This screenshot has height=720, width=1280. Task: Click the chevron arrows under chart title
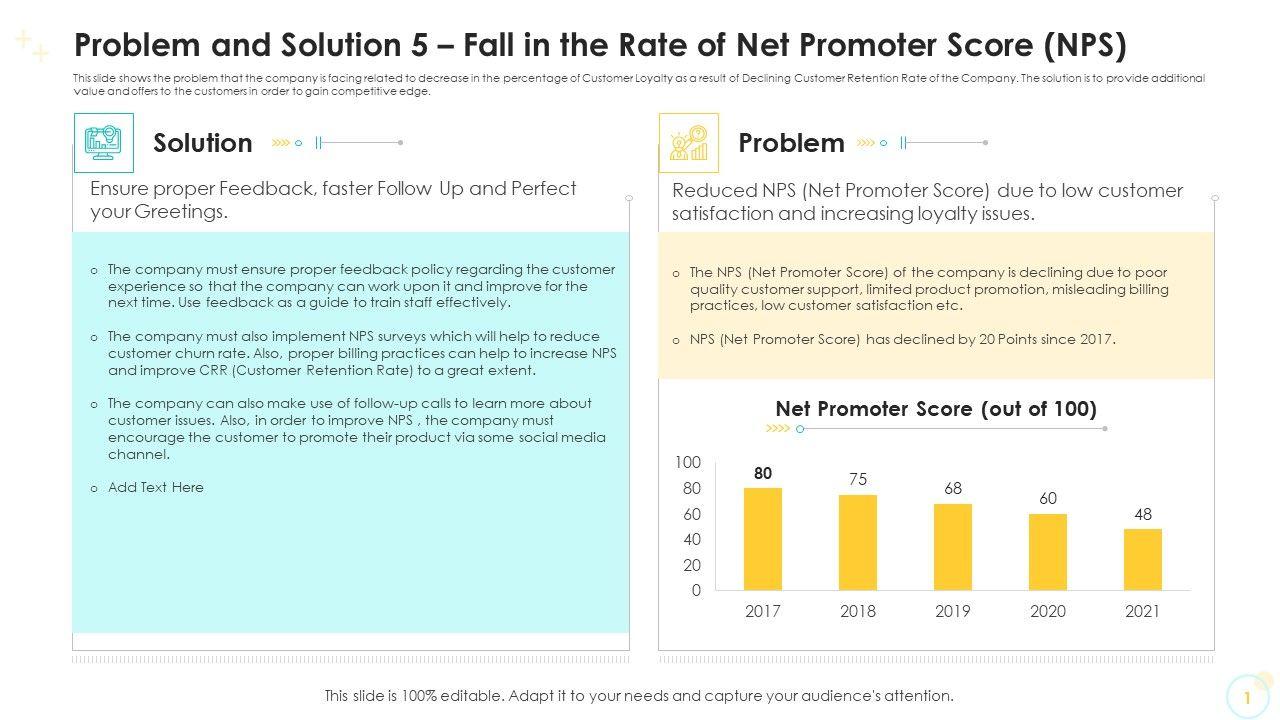[778, 429]
